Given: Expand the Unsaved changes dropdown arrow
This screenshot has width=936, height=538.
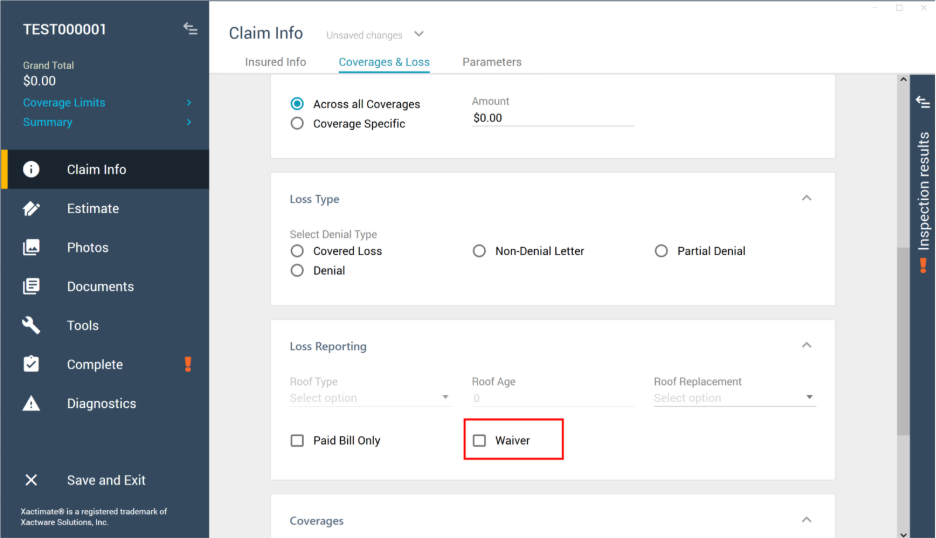Looking at the screenshot, I should tap(419, 34).
